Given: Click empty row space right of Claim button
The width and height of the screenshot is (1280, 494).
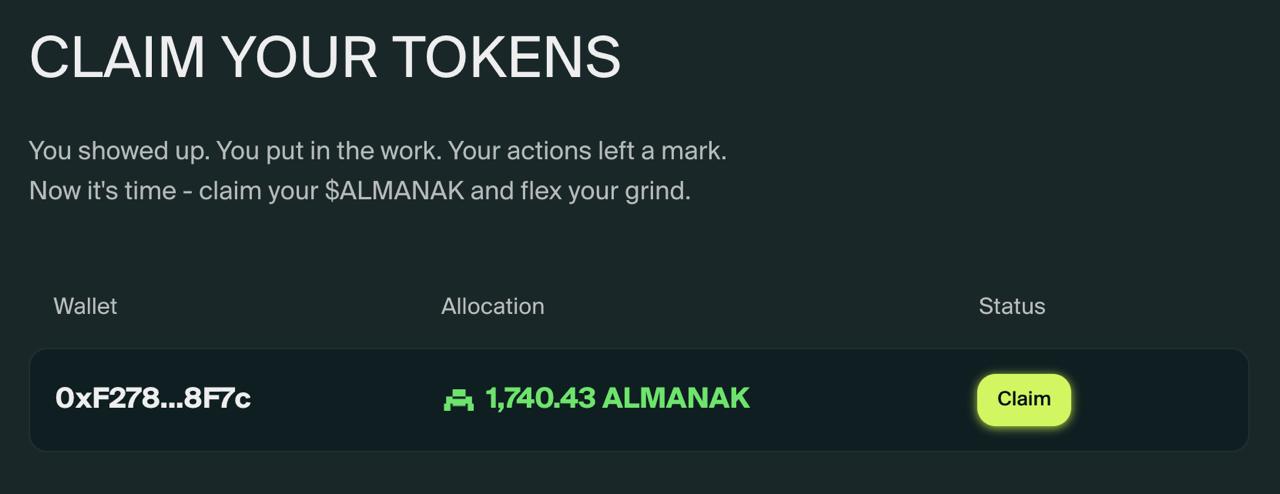Looking at the screenshot, I should click(1160, 400).
